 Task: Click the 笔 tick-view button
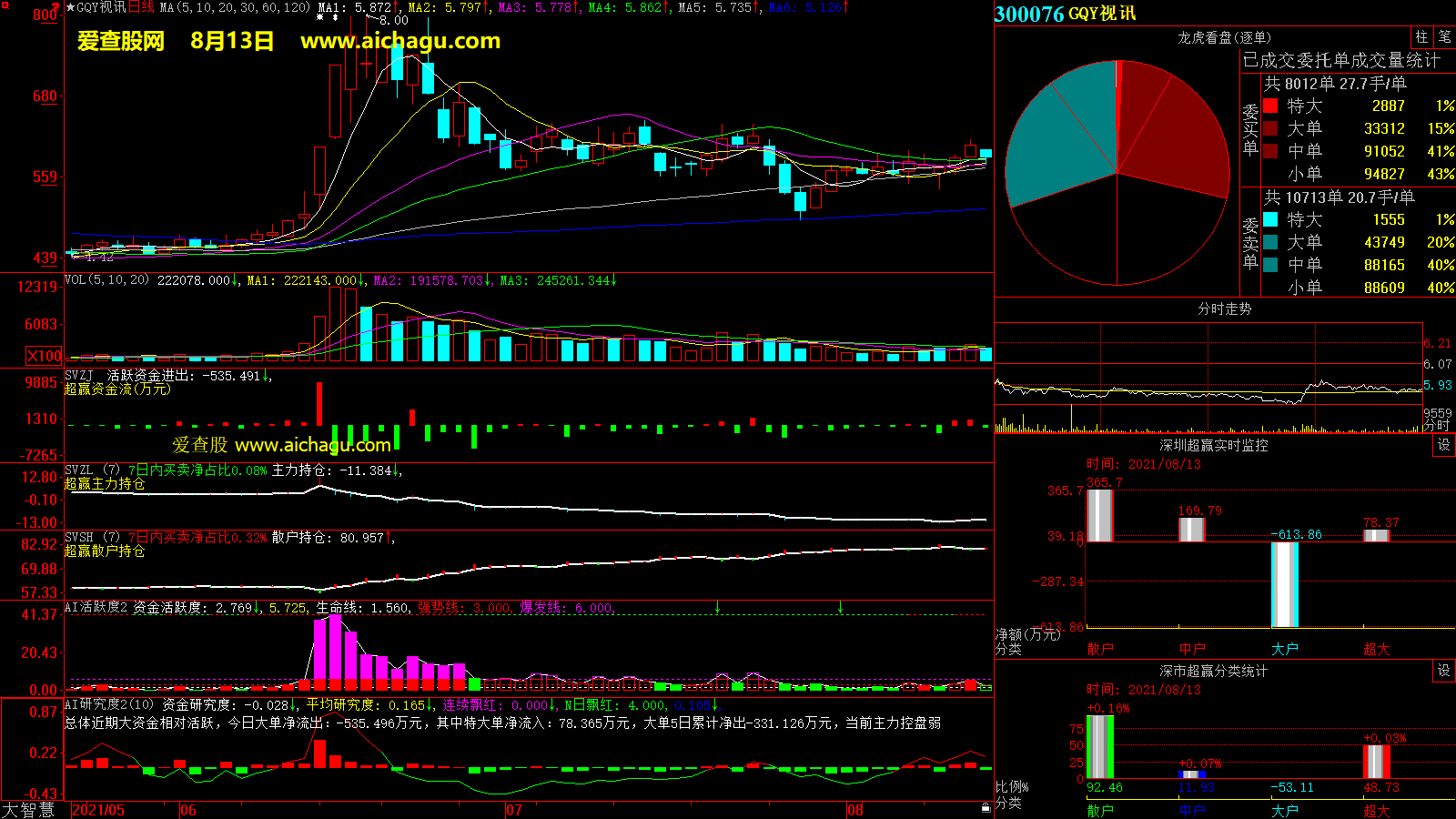tap(1444, 37)
